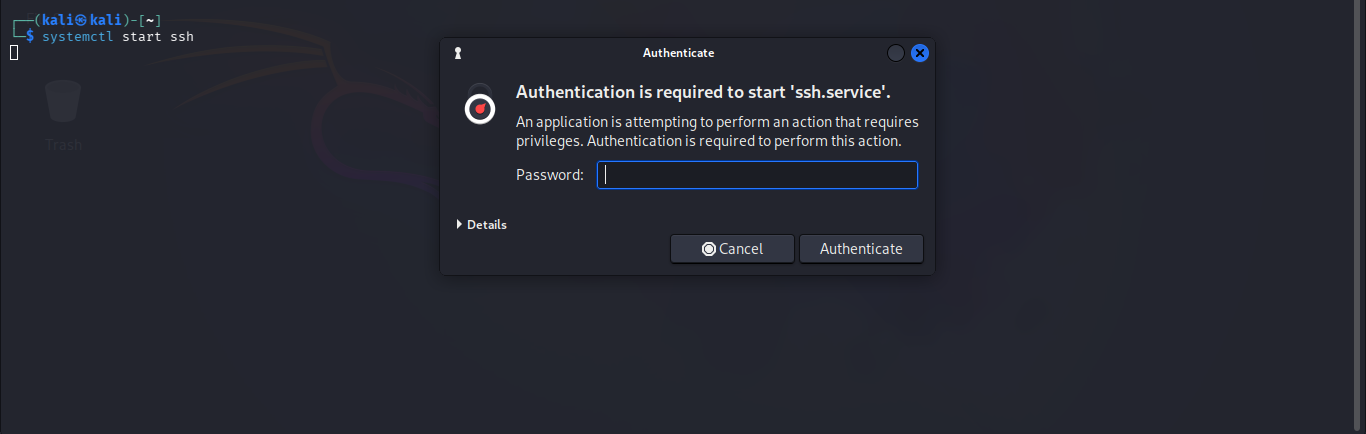This screenshot has height=434, width=1366.
Task: Close the Authenticate dialog with blue X
Action: [x=920, y=53]
